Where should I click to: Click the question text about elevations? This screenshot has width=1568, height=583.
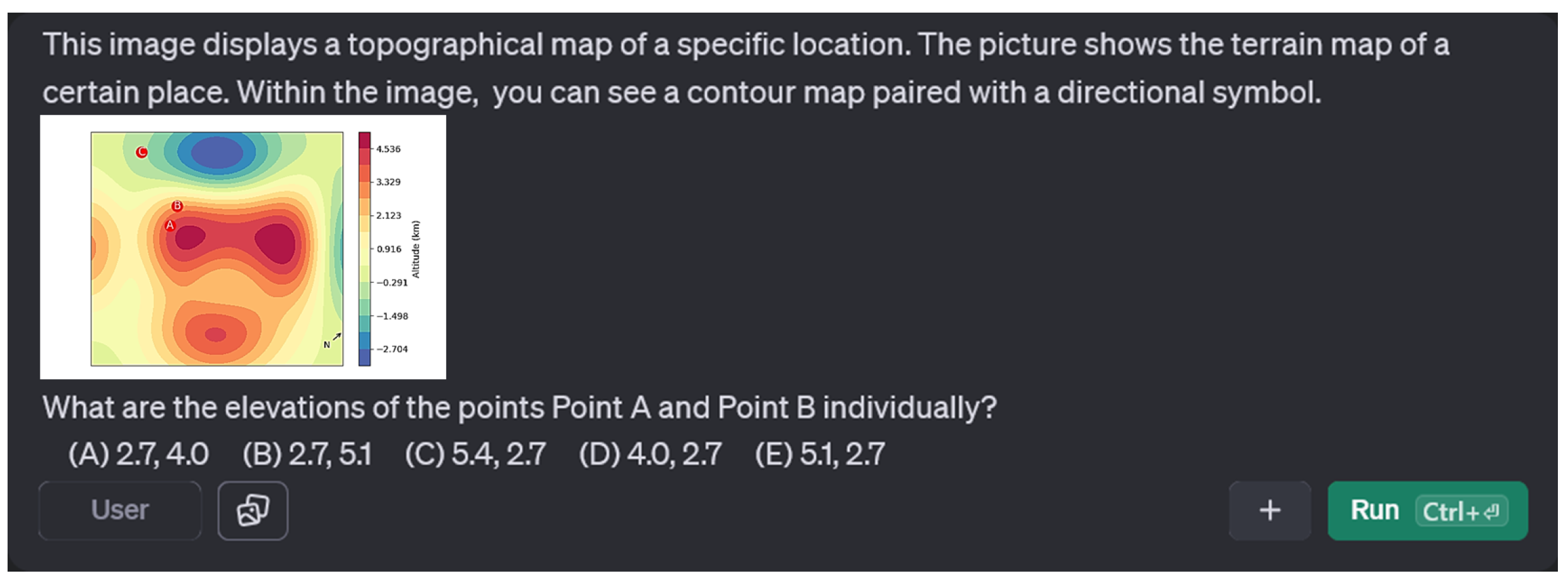[x=519, y=408]
